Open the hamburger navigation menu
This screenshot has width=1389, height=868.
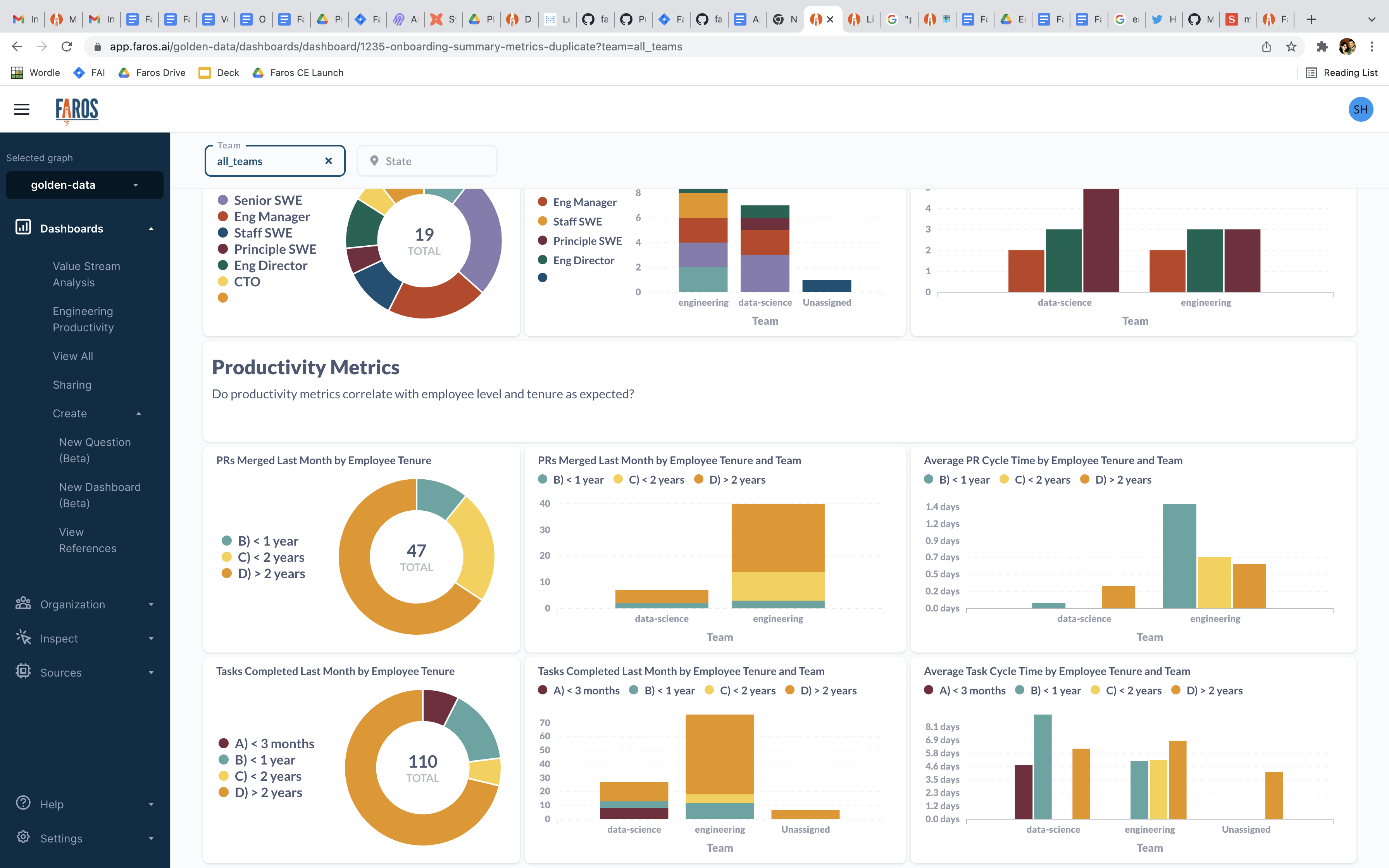pos(21,109)
